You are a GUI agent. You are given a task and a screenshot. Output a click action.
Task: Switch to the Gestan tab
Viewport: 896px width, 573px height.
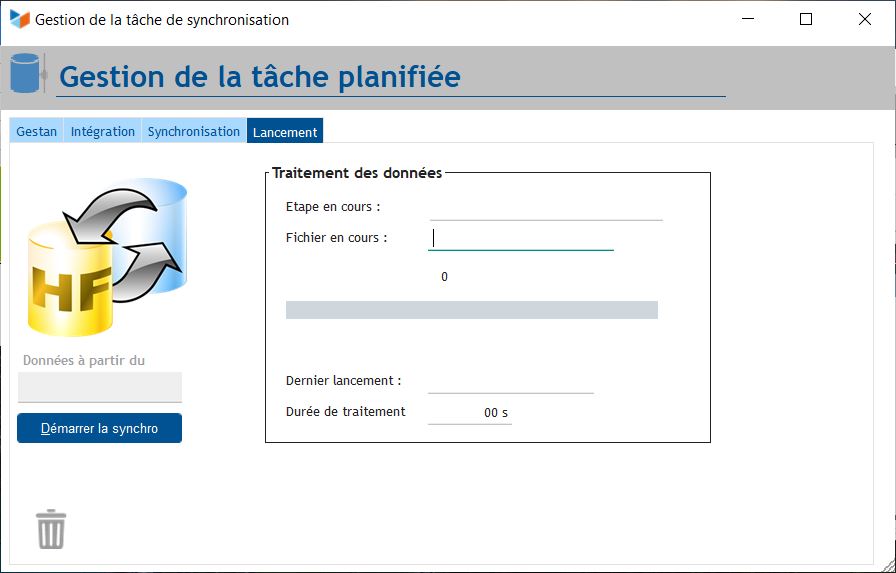(37, 131)
